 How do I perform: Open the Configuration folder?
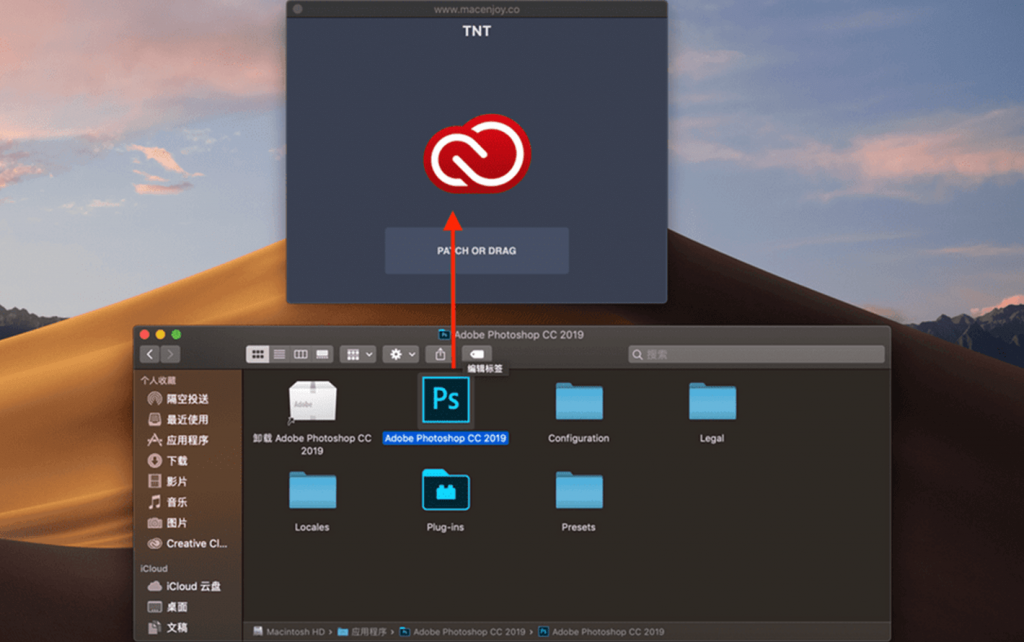(579, 400)
